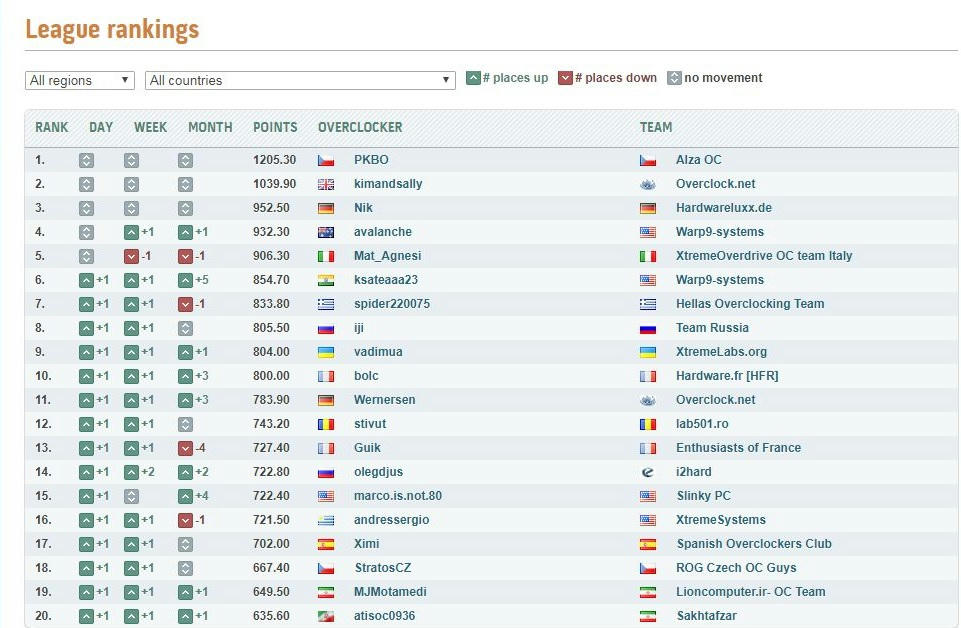Sort by the MONTH column header

click(x=210, y=127)
